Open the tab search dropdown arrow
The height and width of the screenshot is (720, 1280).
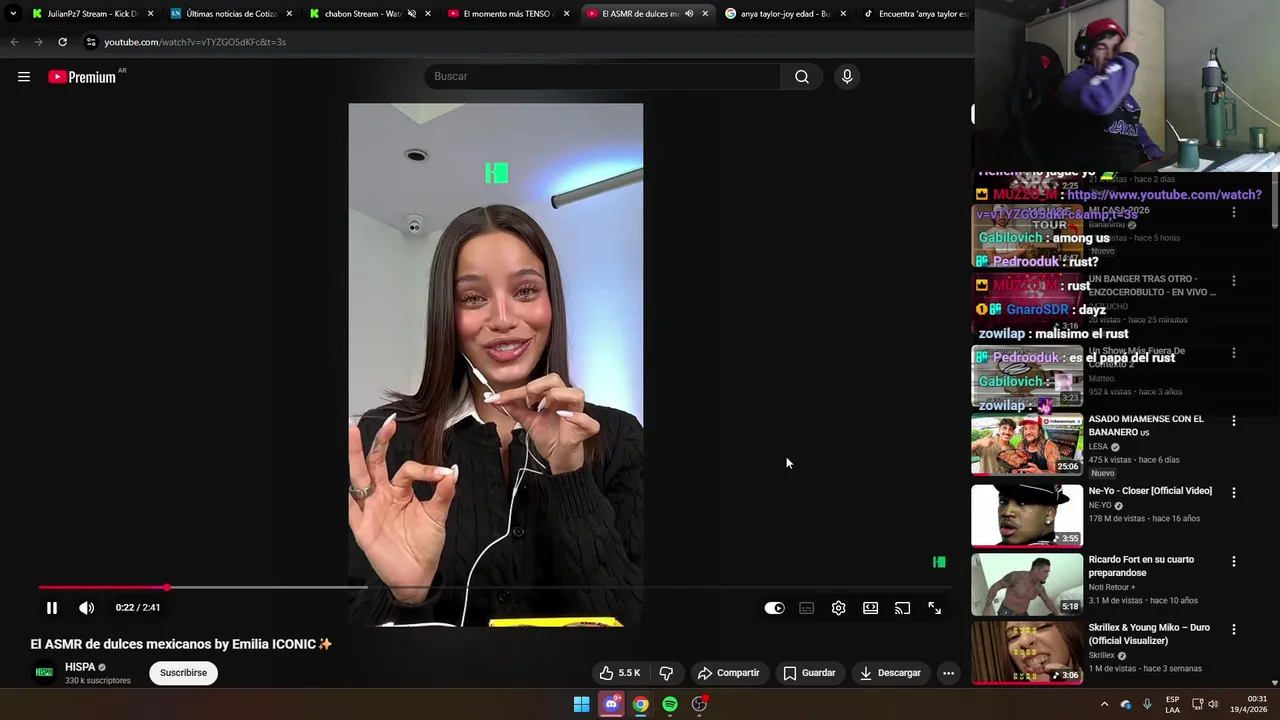click(x=13, y=14)
